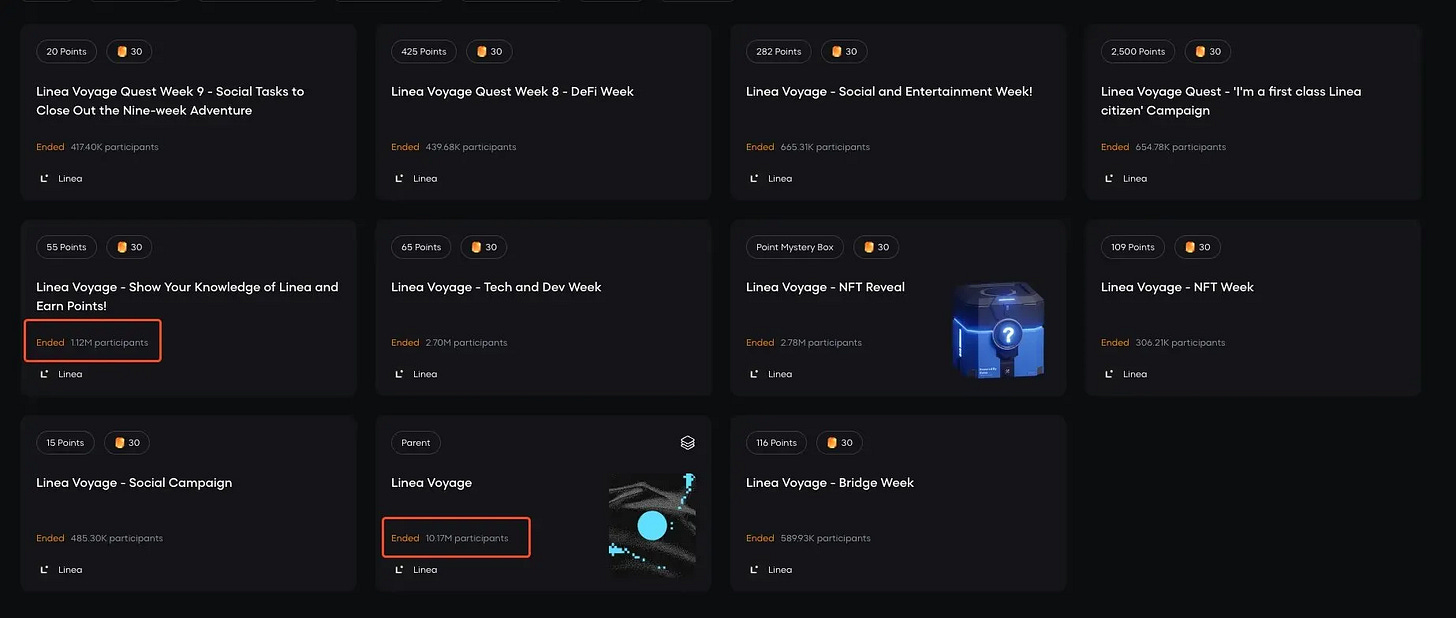
Task: Click orange token badge on Week 9 card
Action: pyautogui.click(x=129, y=51)
